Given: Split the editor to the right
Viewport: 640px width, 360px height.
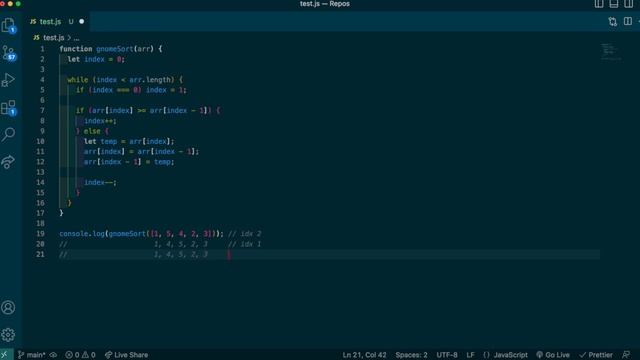Looking at the screenshot, I should click(628, 21).
